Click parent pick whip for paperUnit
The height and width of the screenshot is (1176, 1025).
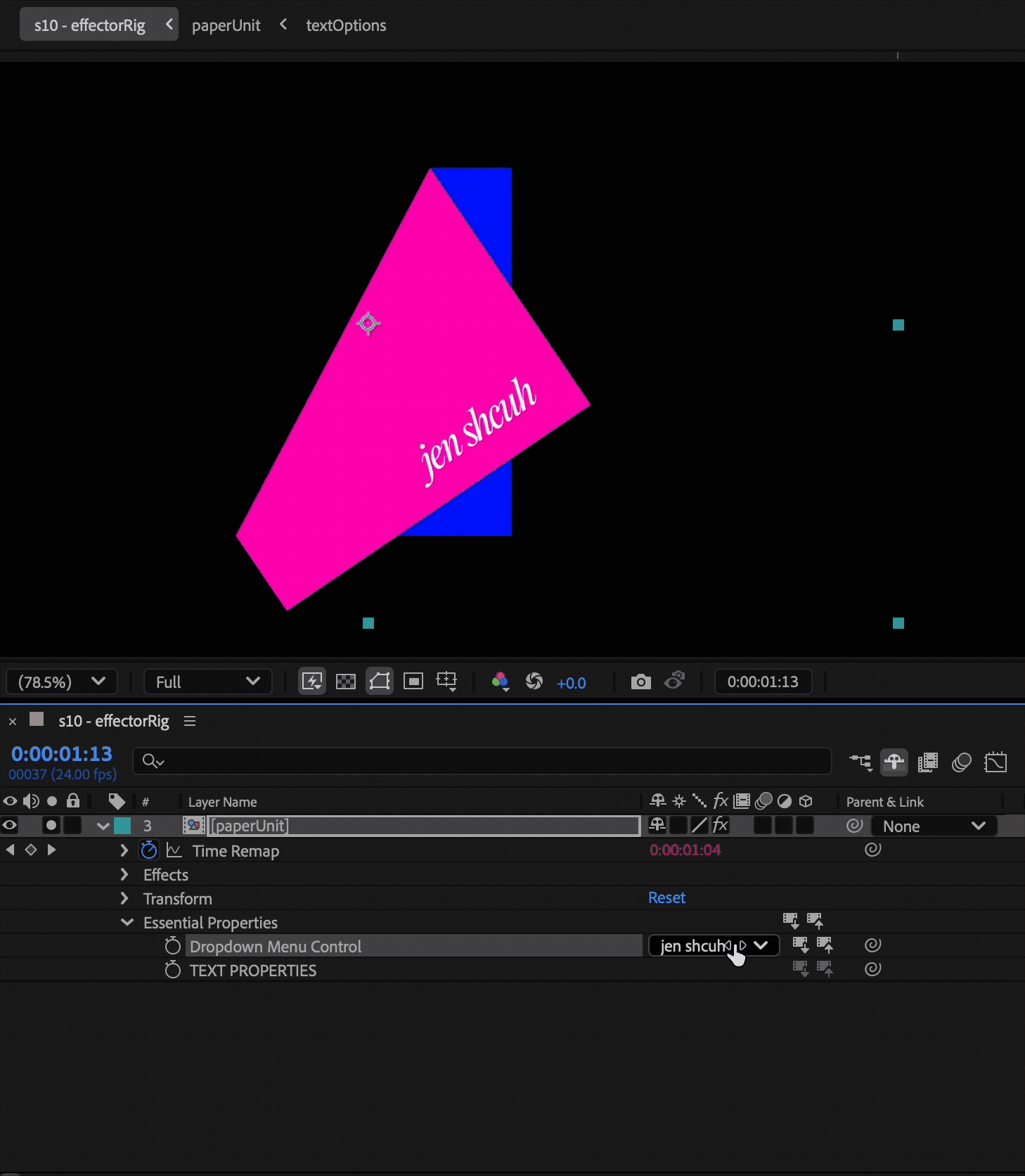855,825
